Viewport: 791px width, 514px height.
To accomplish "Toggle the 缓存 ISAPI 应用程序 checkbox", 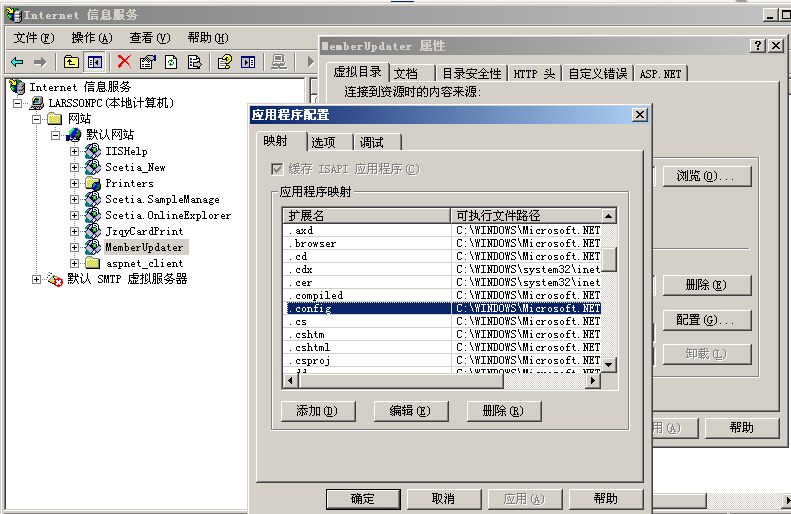I will point(278,169).
